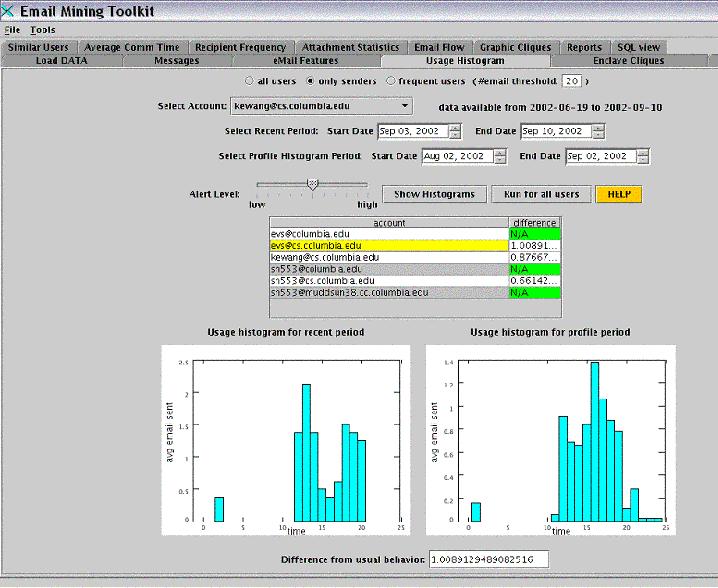Select the sh553@ruddsun38.cc.columbia.edu row
This screenshot has width=718, height=588.
tap(415, 292)
